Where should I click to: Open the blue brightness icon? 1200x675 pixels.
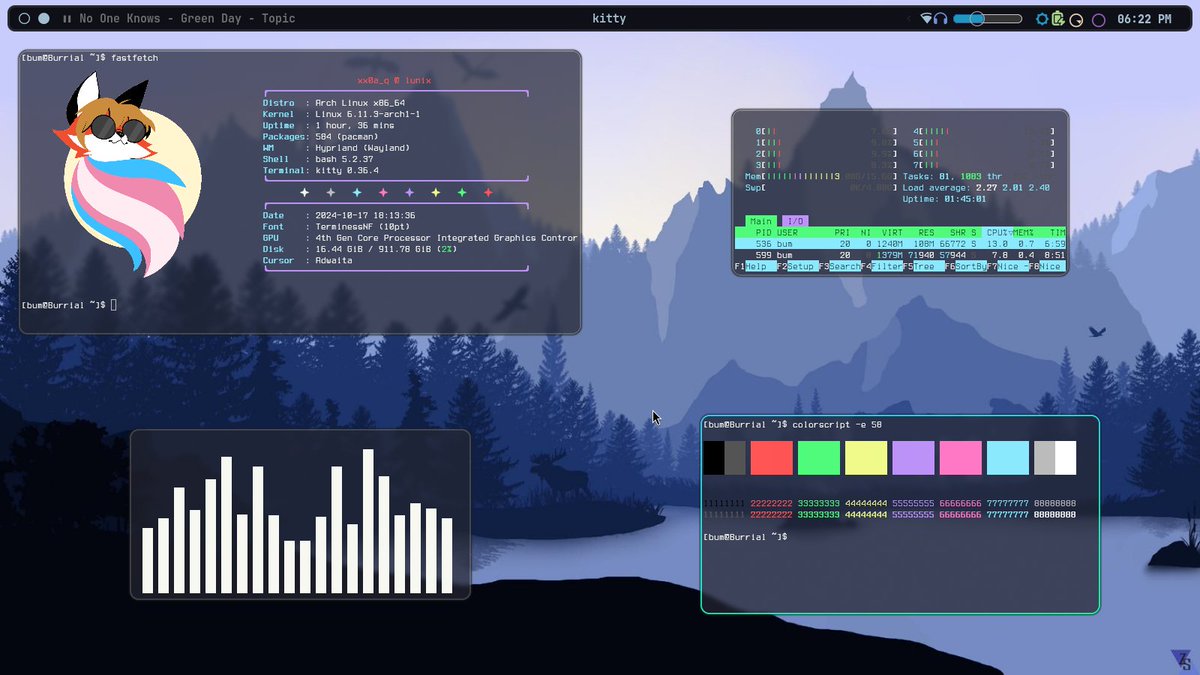(1043, 19)
